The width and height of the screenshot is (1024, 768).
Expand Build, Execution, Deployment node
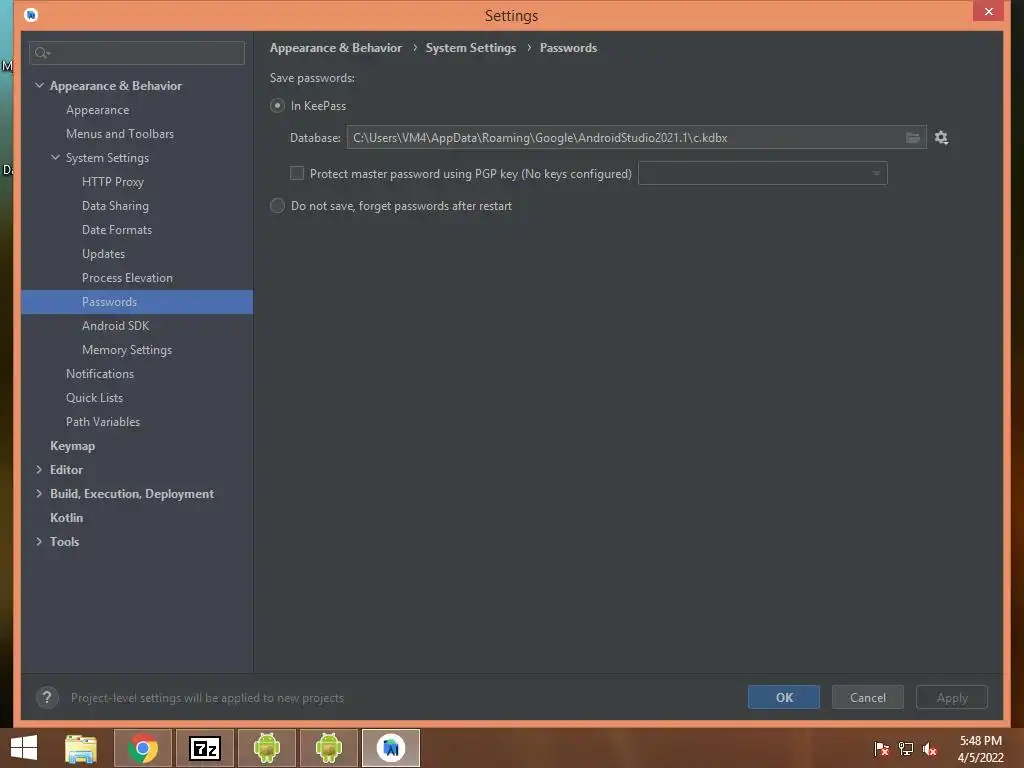point(39,494)
